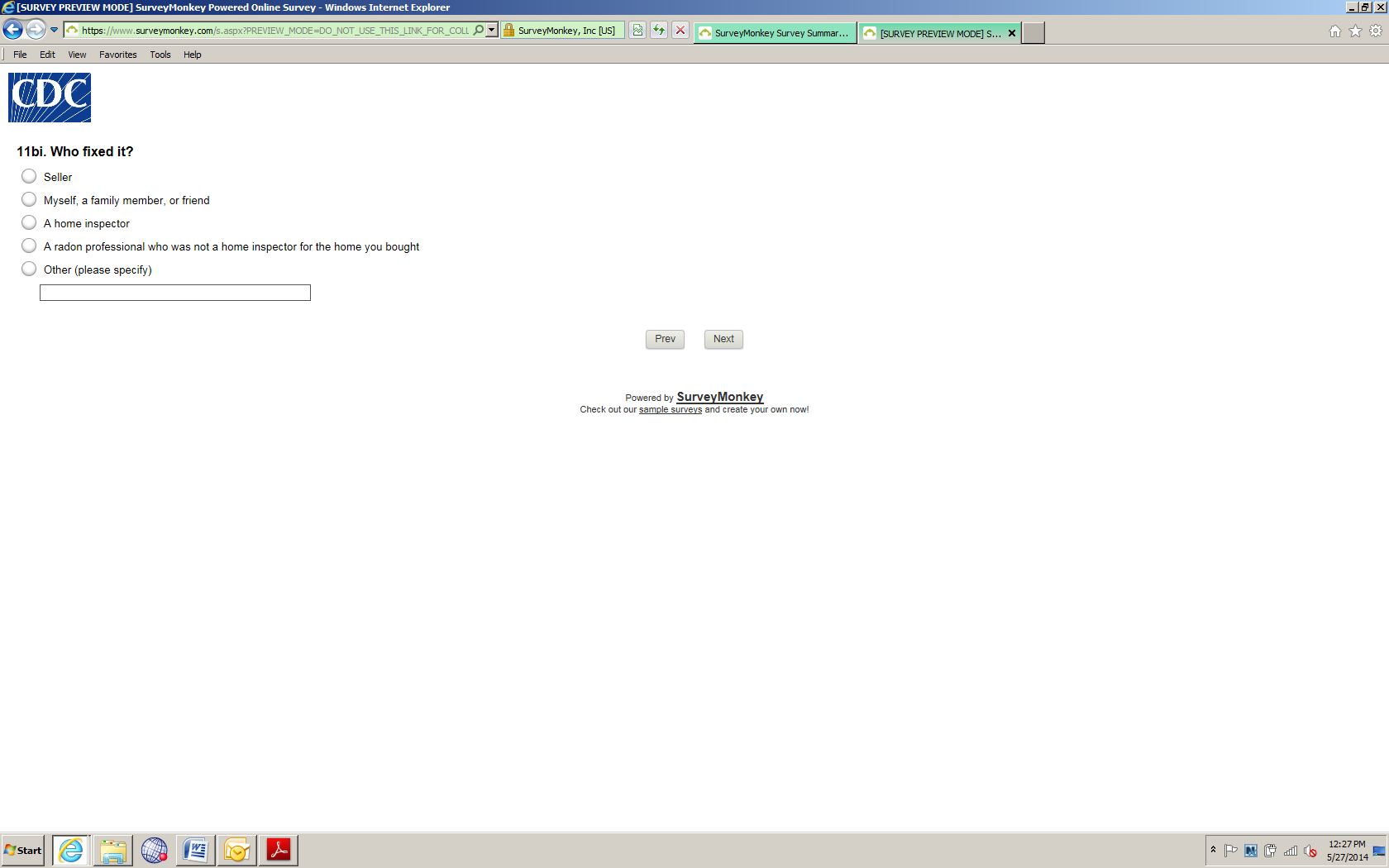Open Internet Explorer from taskbar
The height and width of the screenshot is (868, 1389).
coord(71,850)
